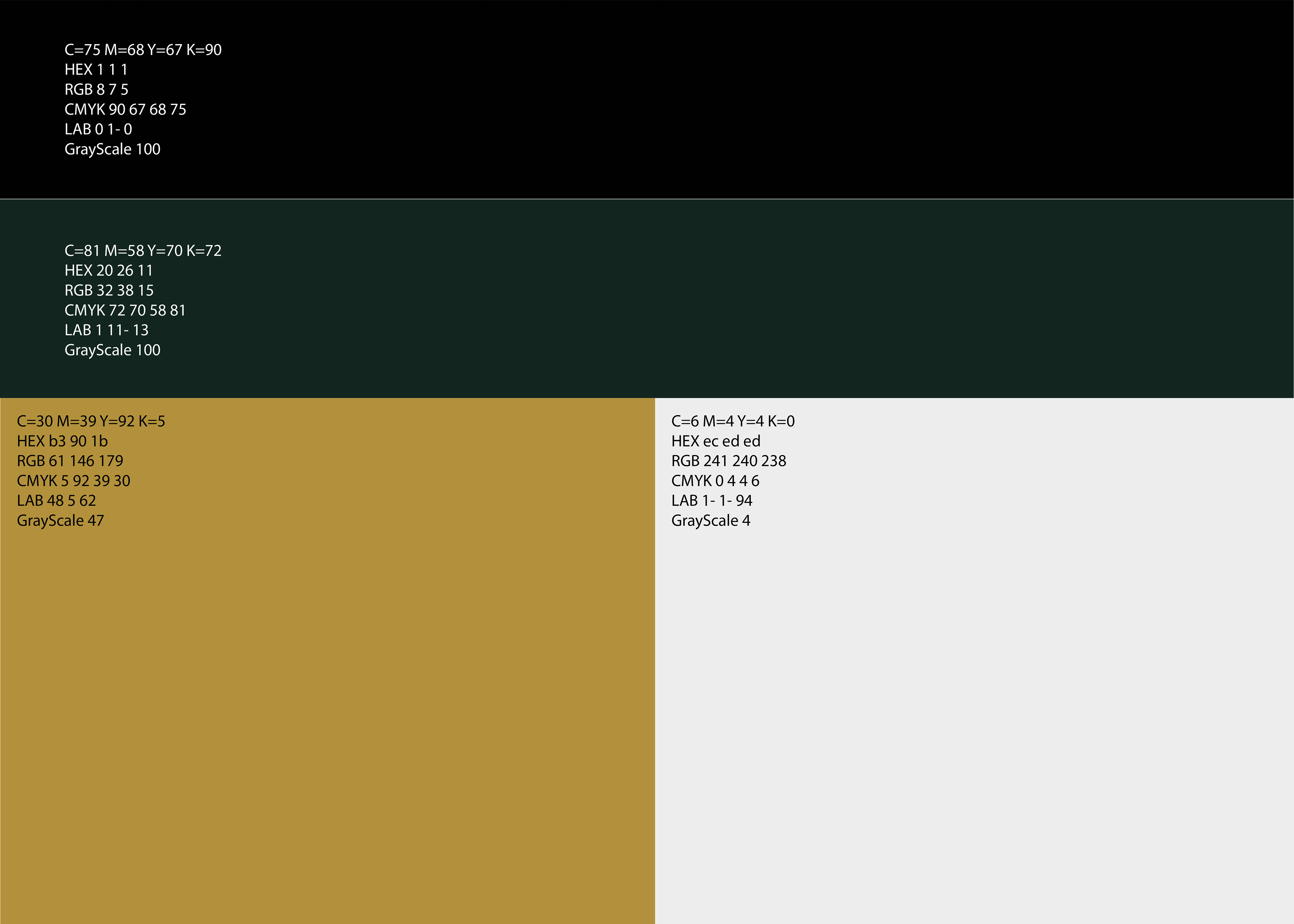The width and height of the screenshot is (1294, 924).
Task: Click the CMYK 90 67 68 75 line
Action: coord(125,110)
